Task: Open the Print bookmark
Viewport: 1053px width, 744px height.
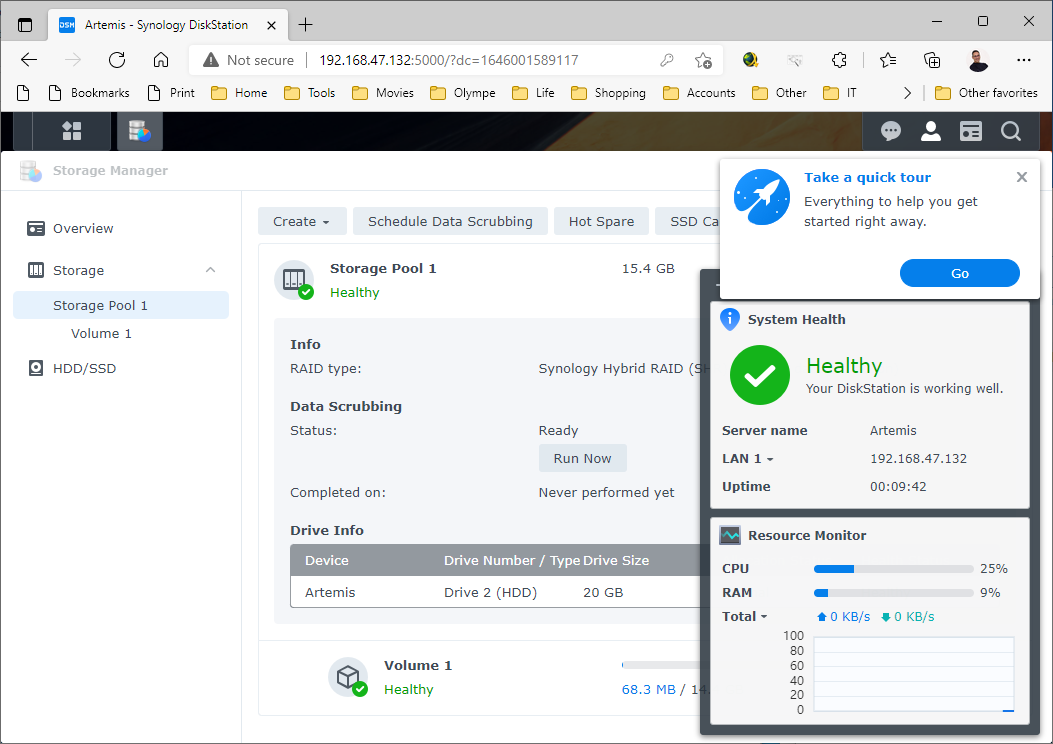Action: [171, 93]
